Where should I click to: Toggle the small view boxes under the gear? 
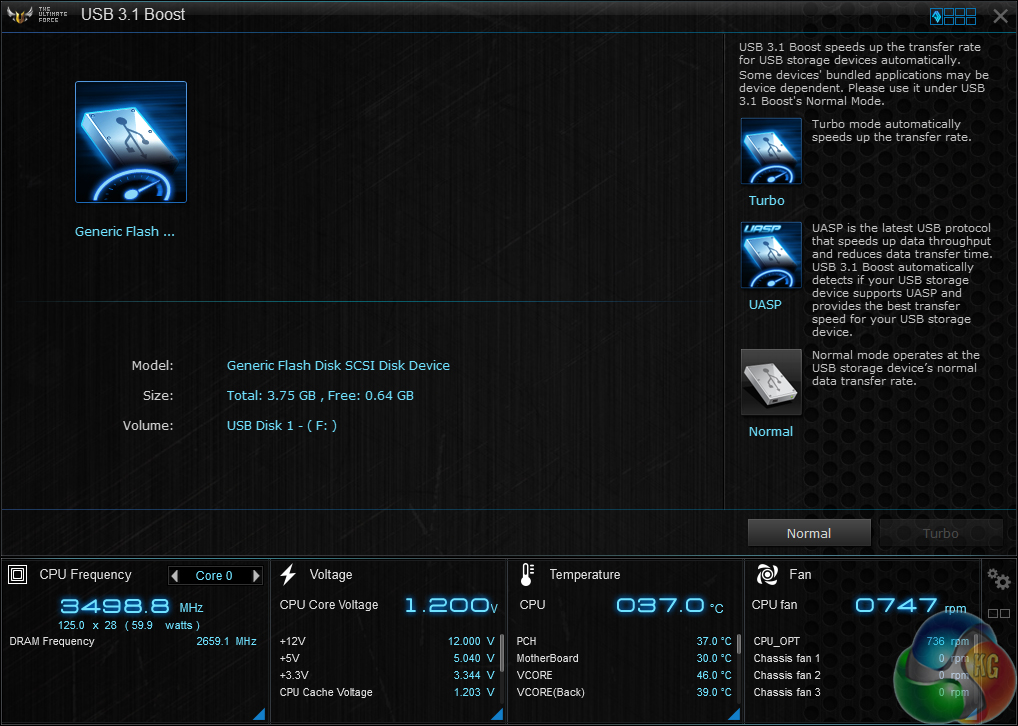click(999, 613)
